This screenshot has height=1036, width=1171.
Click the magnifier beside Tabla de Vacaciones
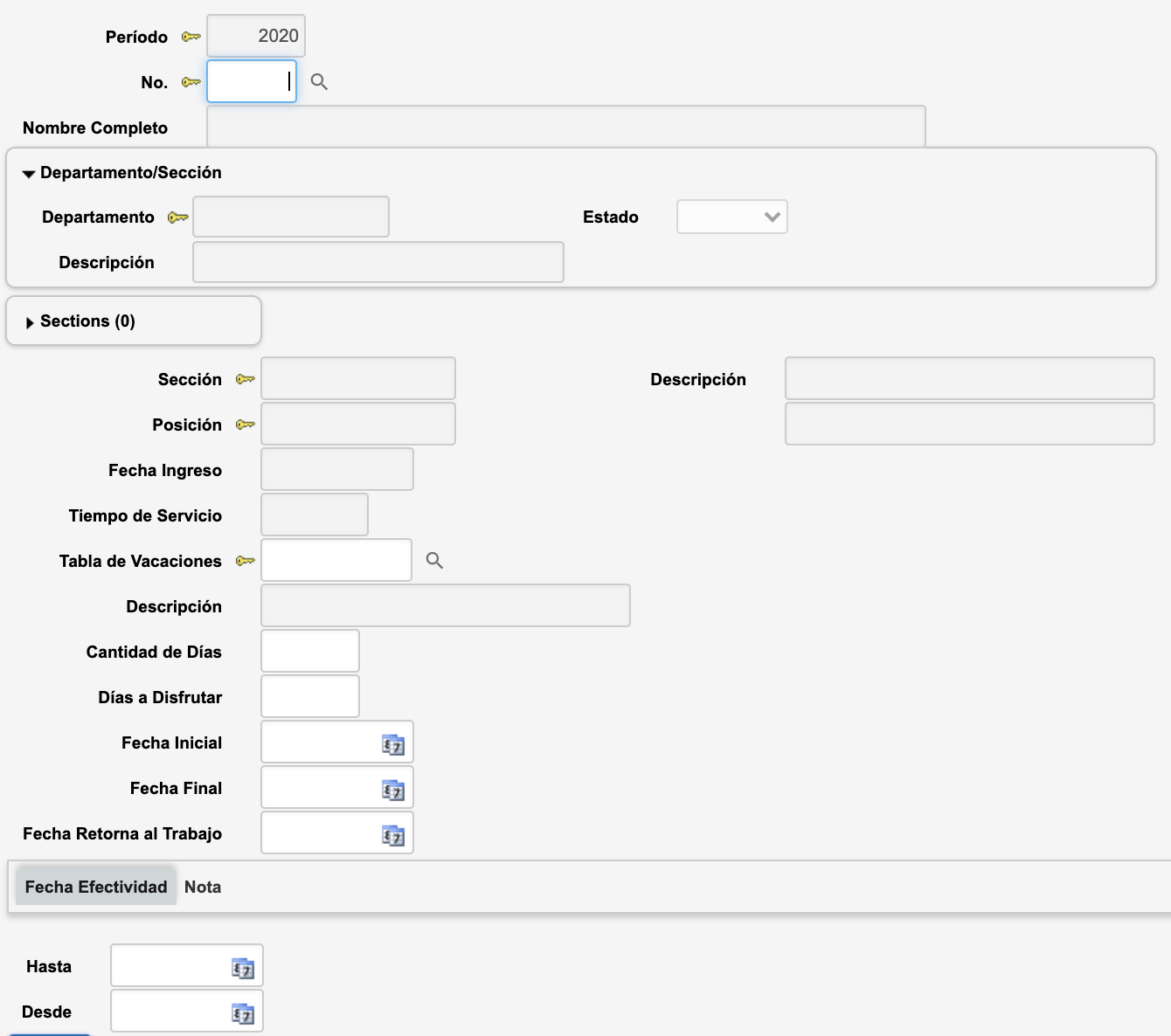(x=434, y=561)
